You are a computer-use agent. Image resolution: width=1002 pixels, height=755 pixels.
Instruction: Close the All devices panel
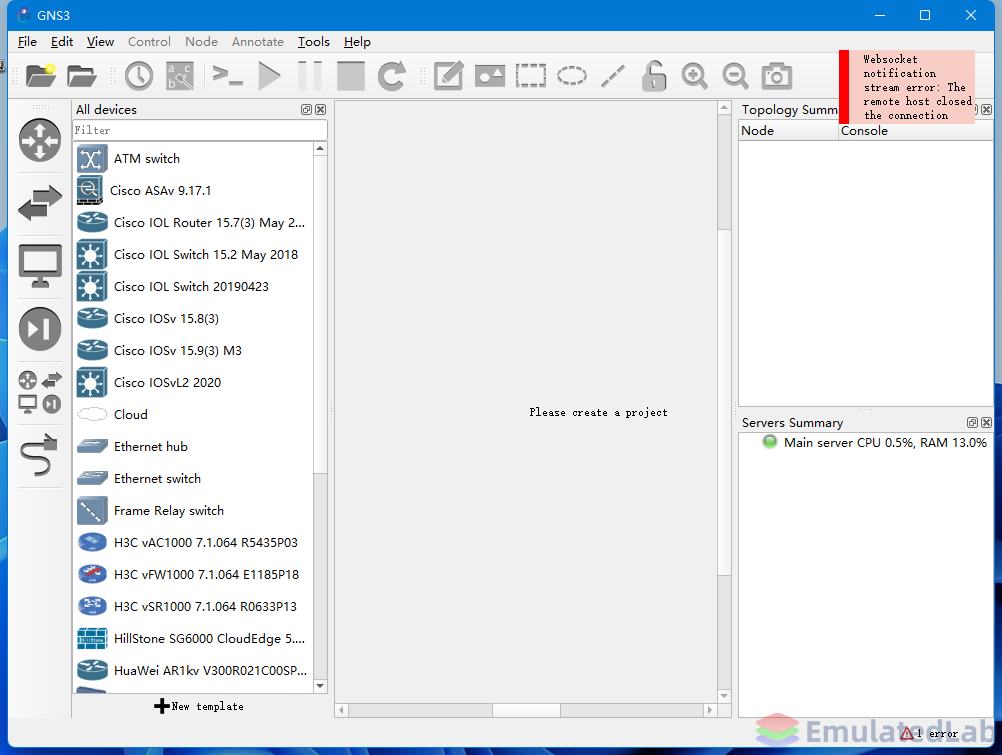(x=321, y=109)
